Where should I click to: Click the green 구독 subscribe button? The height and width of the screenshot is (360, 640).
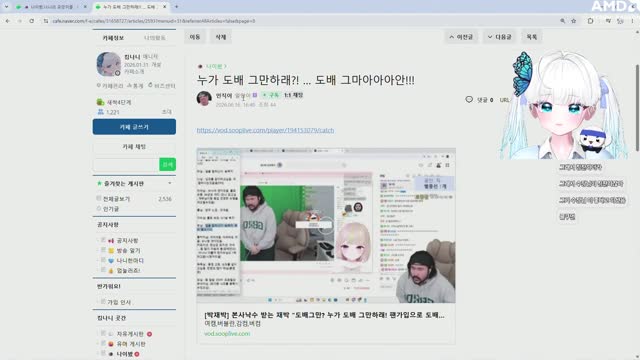(x=271, y=95)
